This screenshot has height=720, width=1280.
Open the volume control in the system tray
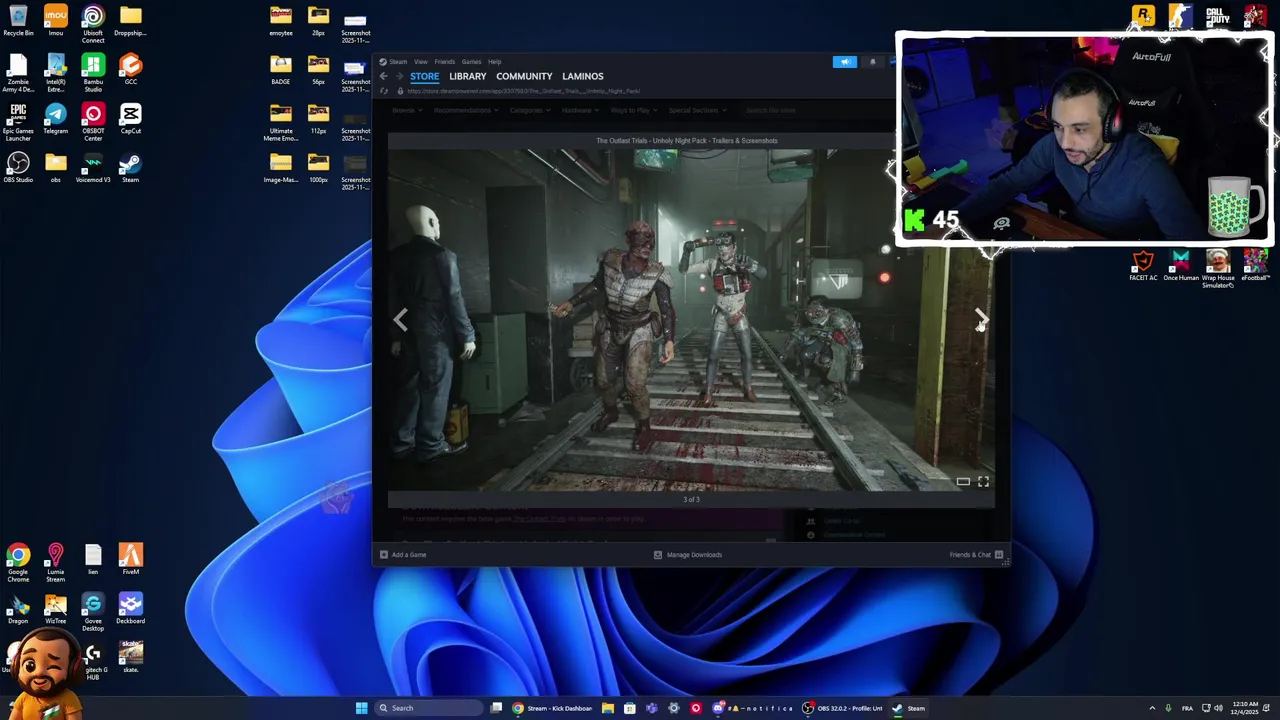click(x=1218, y=708)
